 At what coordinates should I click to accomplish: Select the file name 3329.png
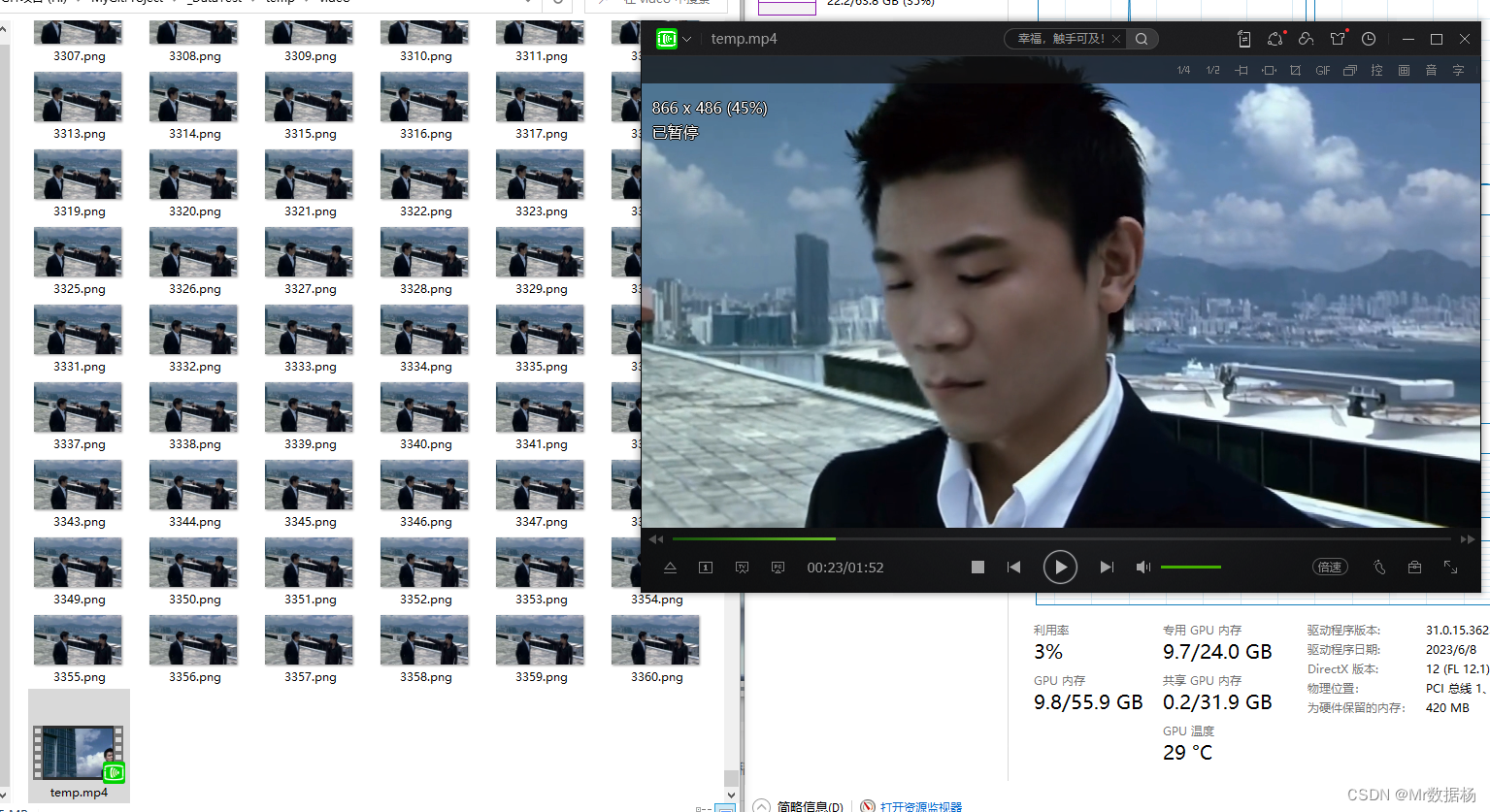[542, 289]
